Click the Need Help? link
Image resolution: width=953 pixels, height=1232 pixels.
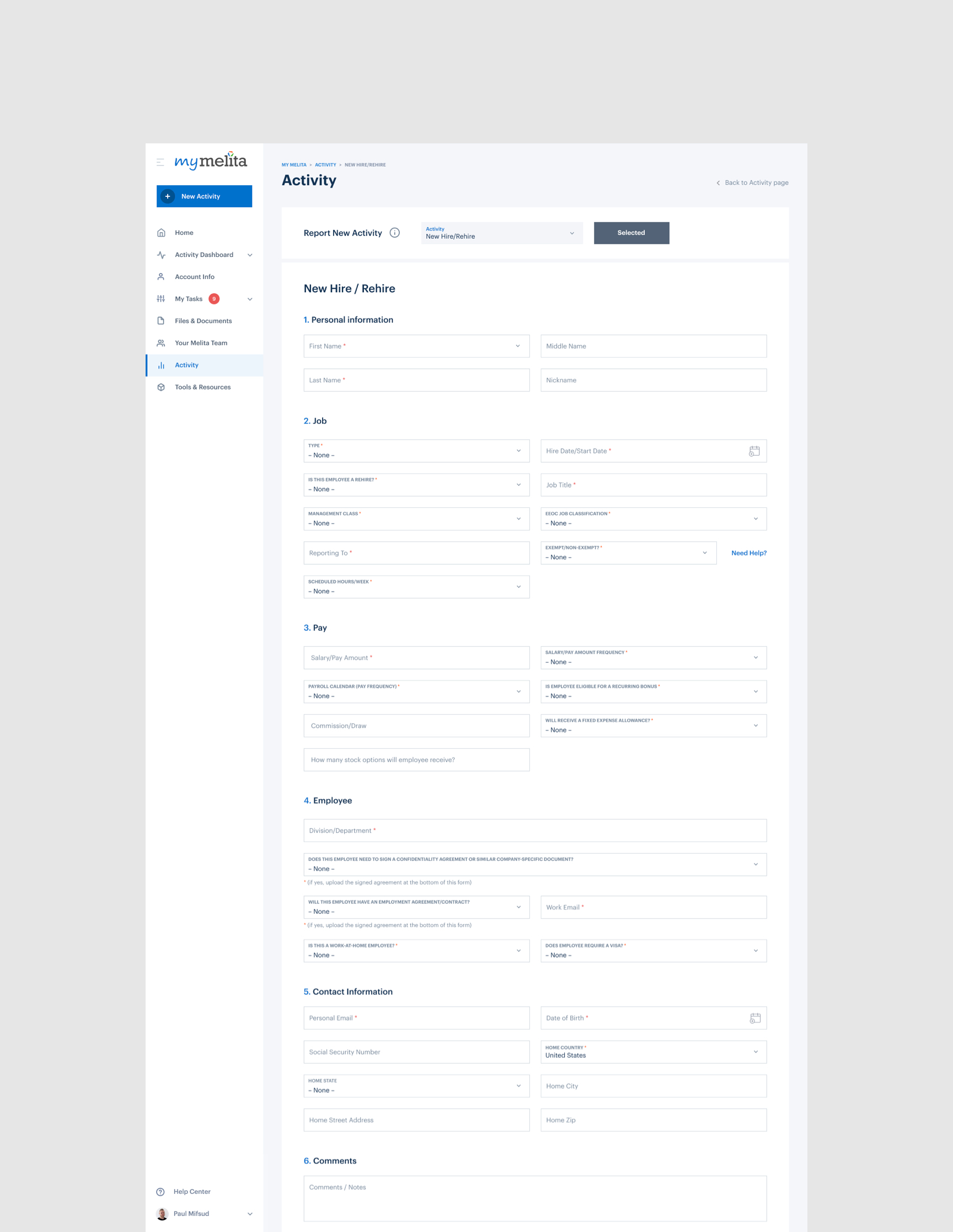pyautogui.click(x=749, y=553)
